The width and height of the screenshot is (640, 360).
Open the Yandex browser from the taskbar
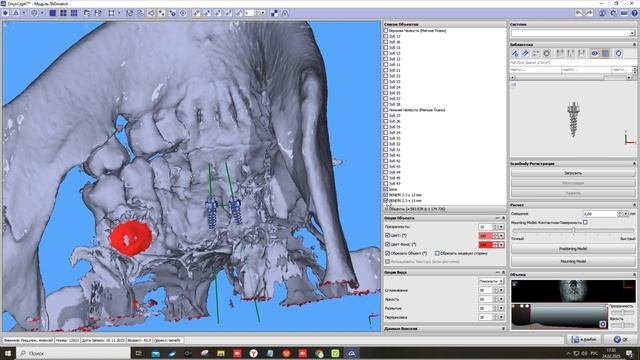coord(253,353)
